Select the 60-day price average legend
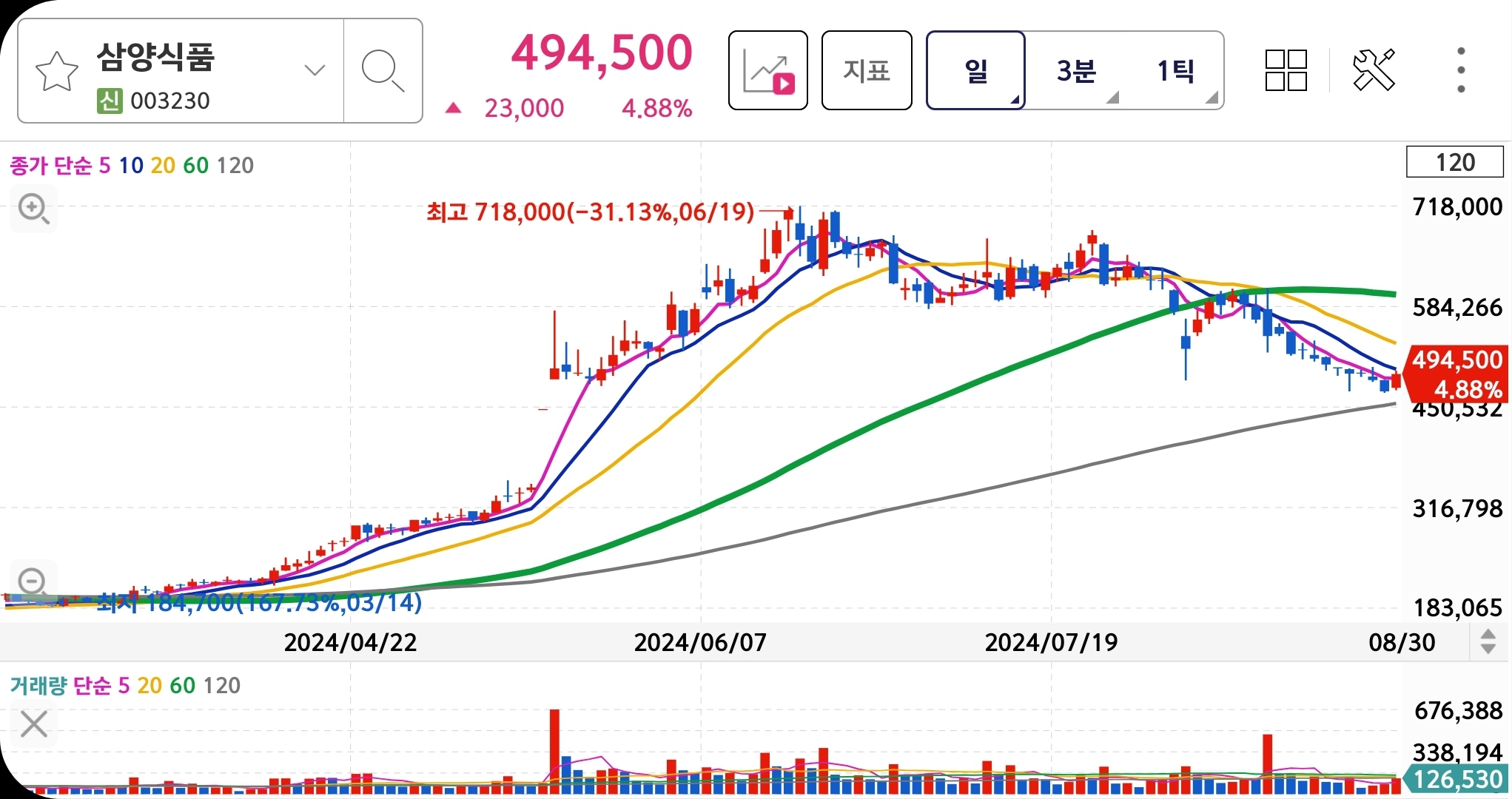Image resolution: width=1512 pixels, height=799 pixels. tap(195, 165)
